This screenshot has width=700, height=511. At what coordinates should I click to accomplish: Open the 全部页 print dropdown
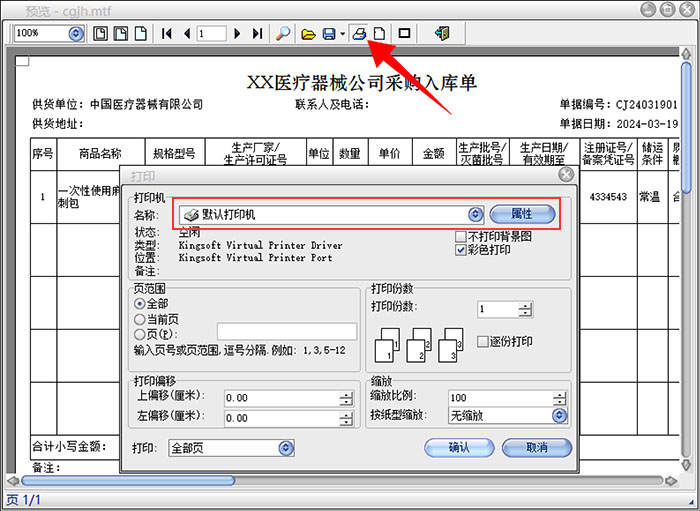(x=286, y=448)
